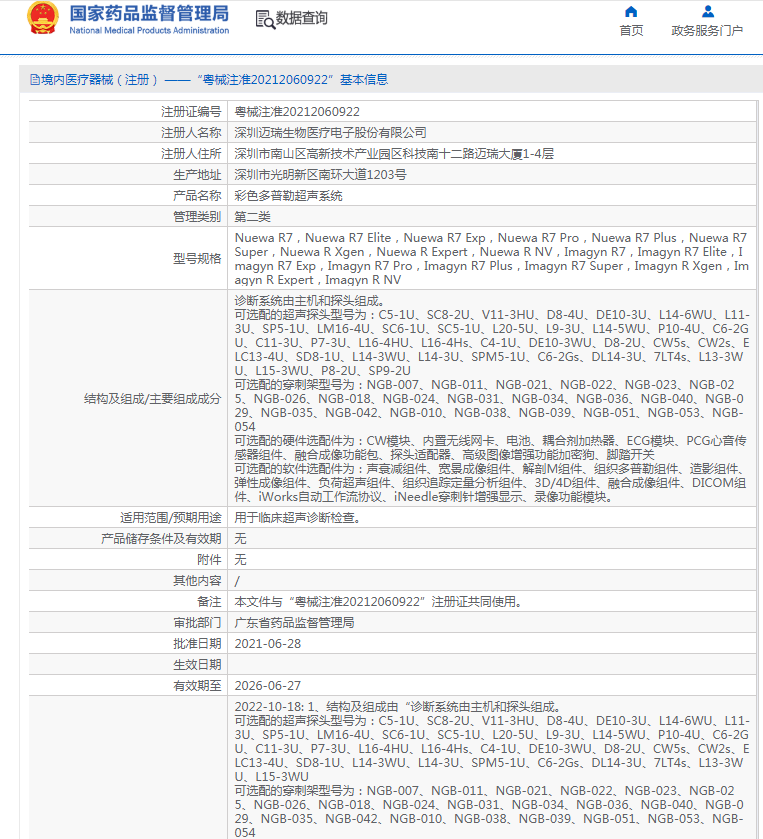This screenshot has width=763, height=839.
Task: Select expiry date 2026-06-27
Action: 268,686
